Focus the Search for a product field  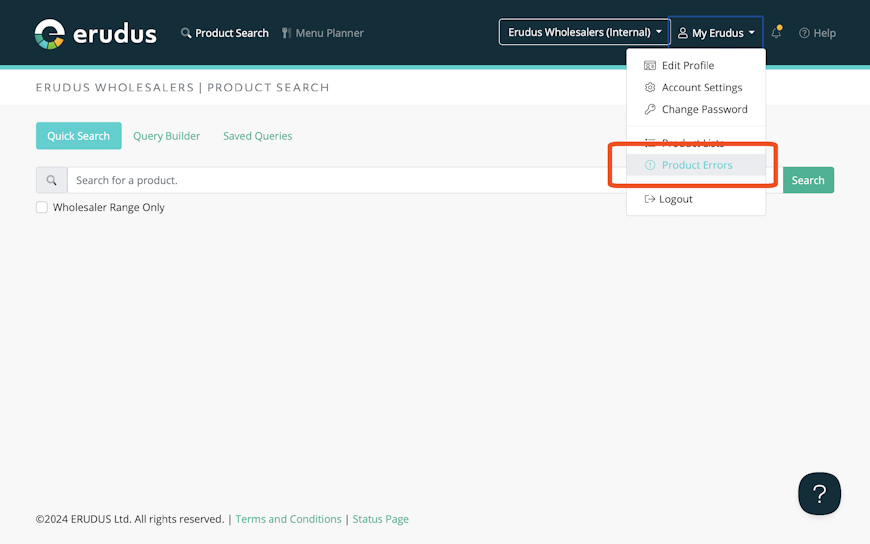424,180
